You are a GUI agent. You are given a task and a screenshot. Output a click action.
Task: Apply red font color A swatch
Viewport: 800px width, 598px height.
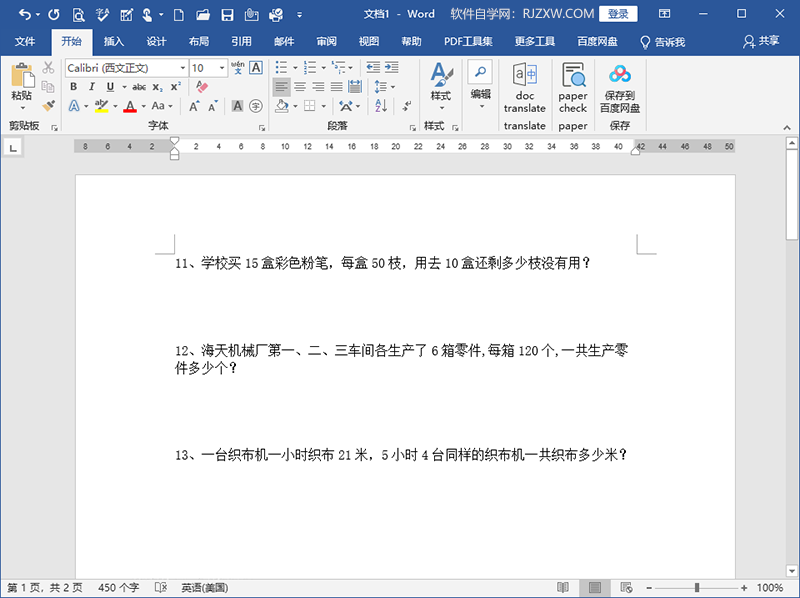click(130, 106)
